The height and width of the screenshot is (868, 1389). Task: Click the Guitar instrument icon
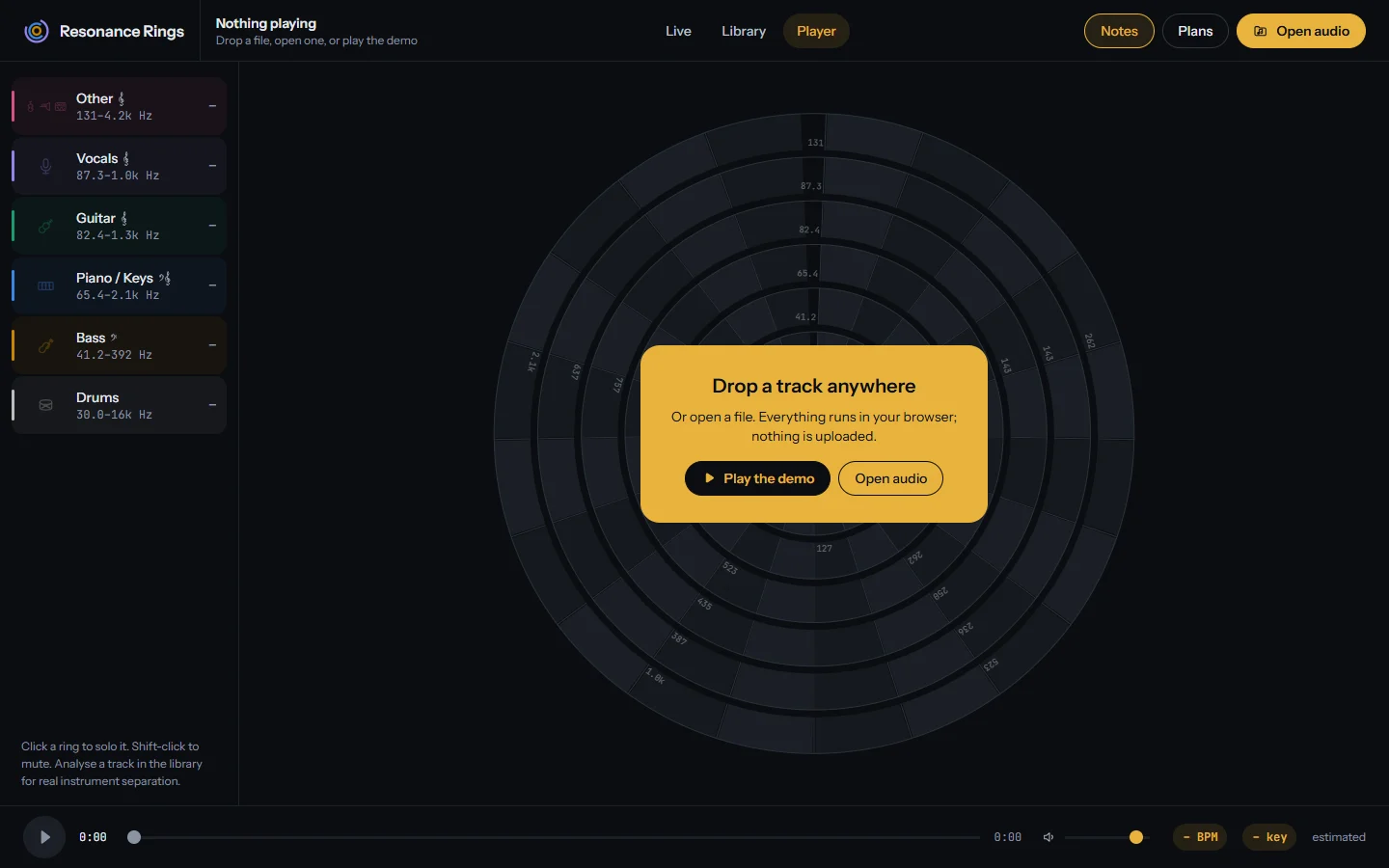45,226
